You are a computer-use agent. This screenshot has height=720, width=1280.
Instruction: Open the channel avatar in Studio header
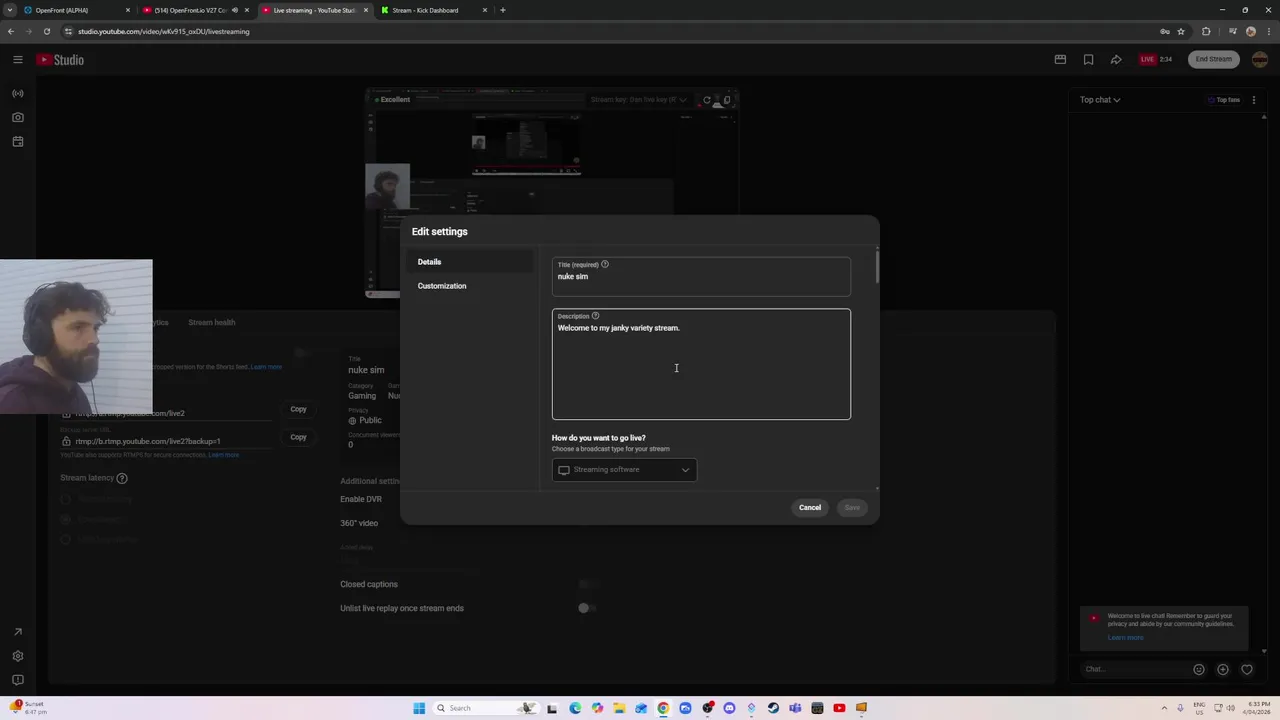(x=1260, y=59)
